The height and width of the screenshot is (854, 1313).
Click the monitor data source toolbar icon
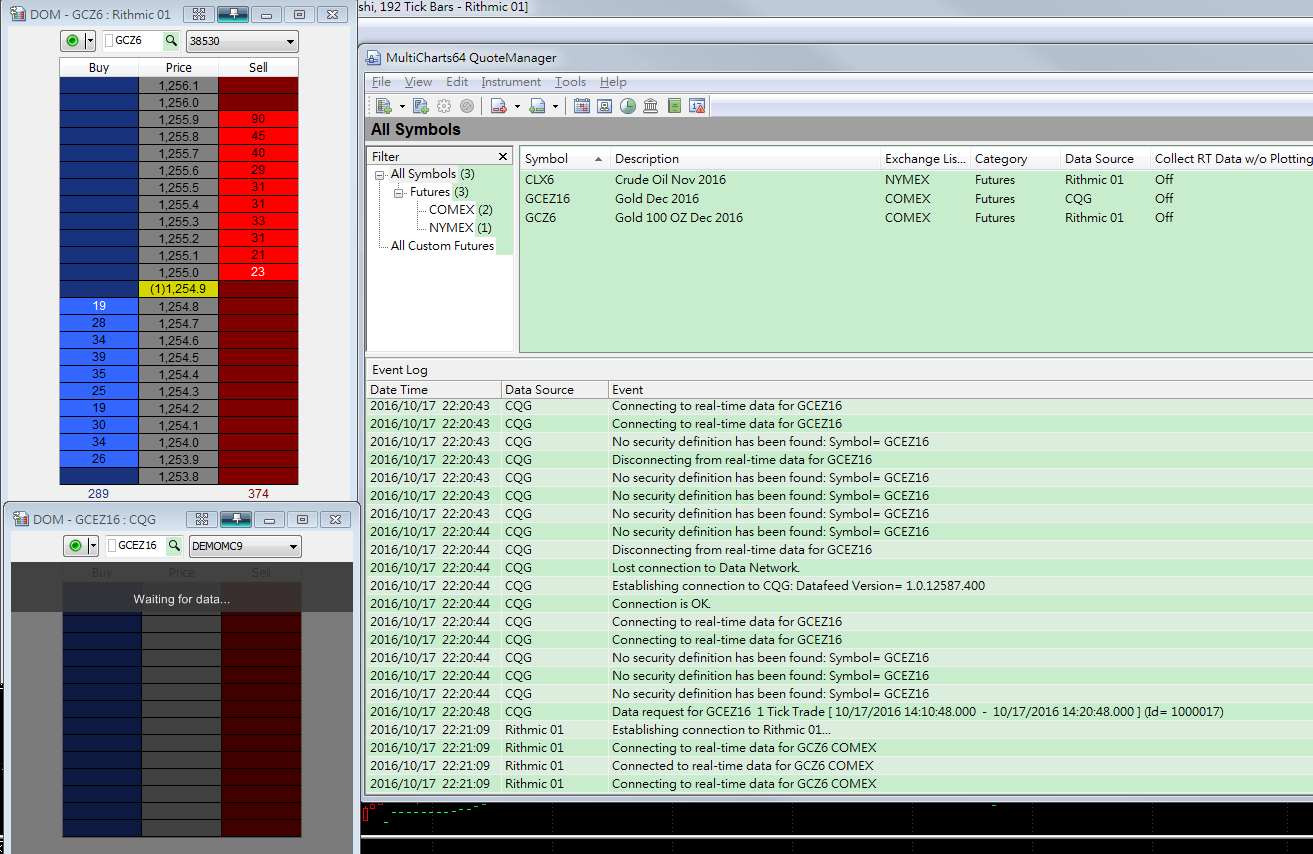tap(604, 106)
